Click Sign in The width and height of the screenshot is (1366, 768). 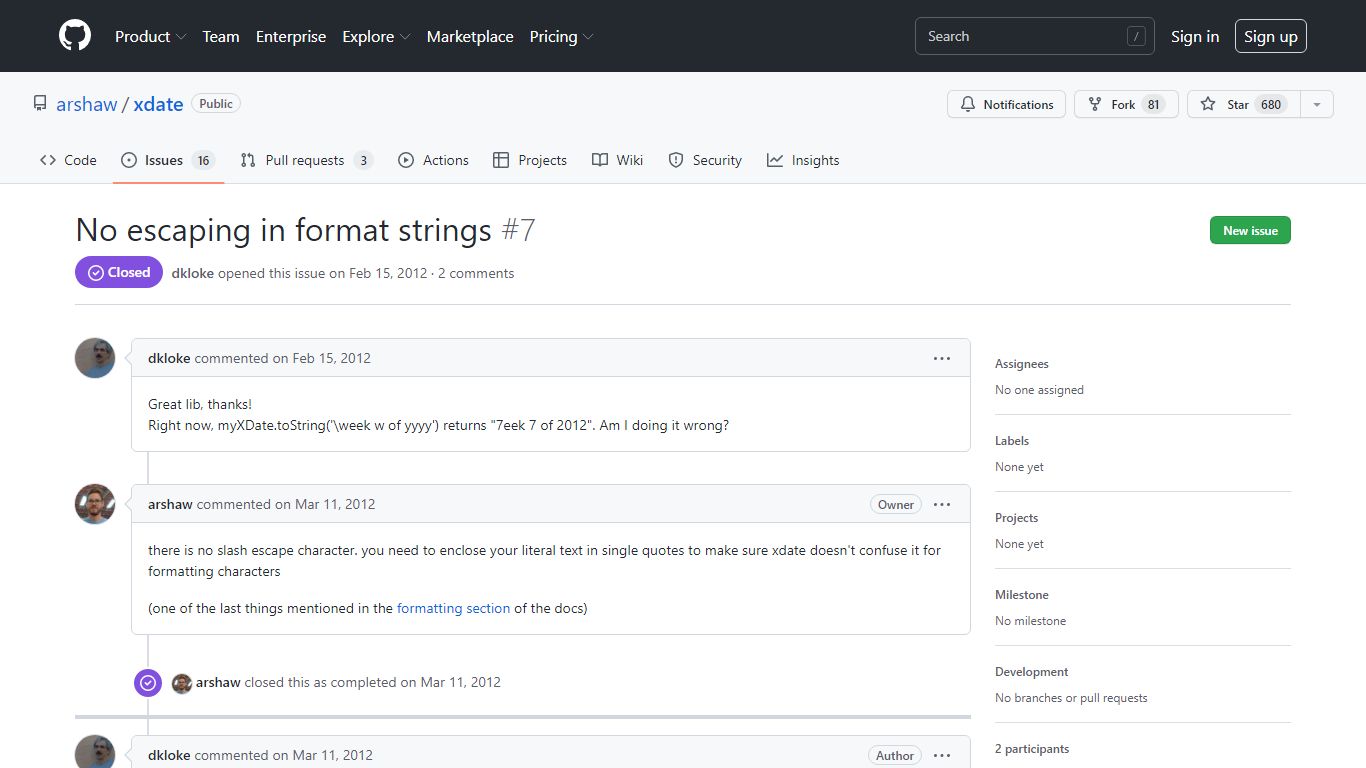(1195, 36)
